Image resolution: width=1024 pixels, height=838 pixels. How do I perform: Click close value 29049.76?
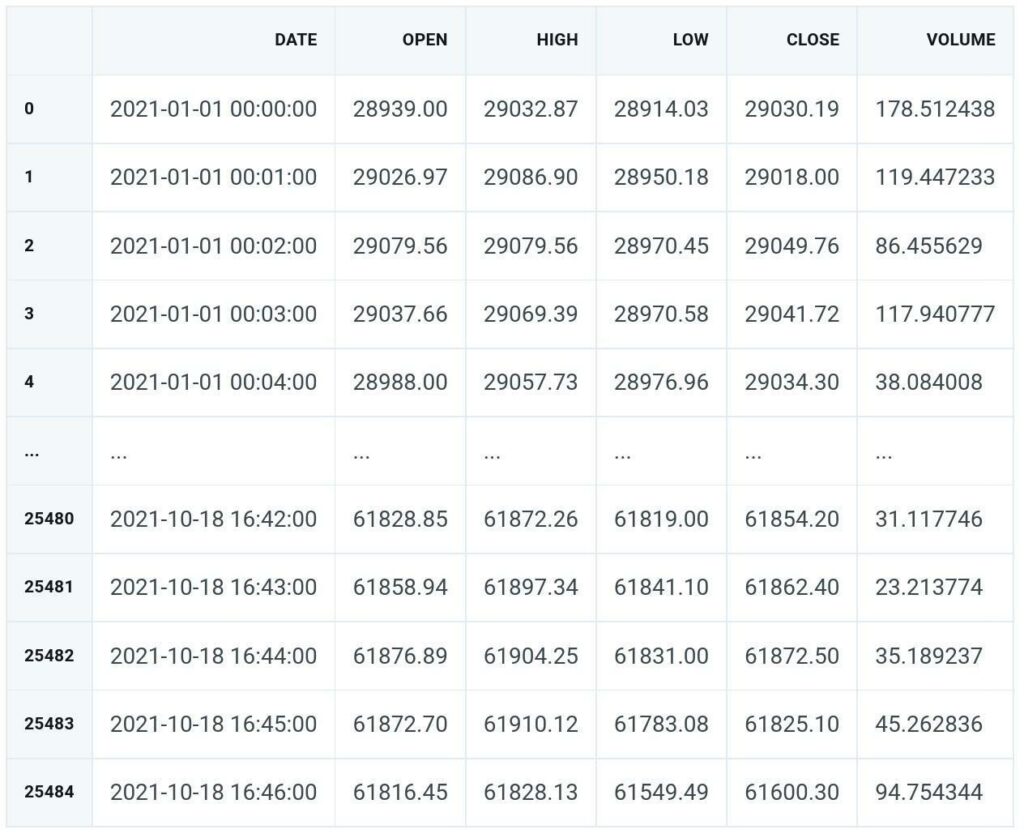click(x=792, y=246)
